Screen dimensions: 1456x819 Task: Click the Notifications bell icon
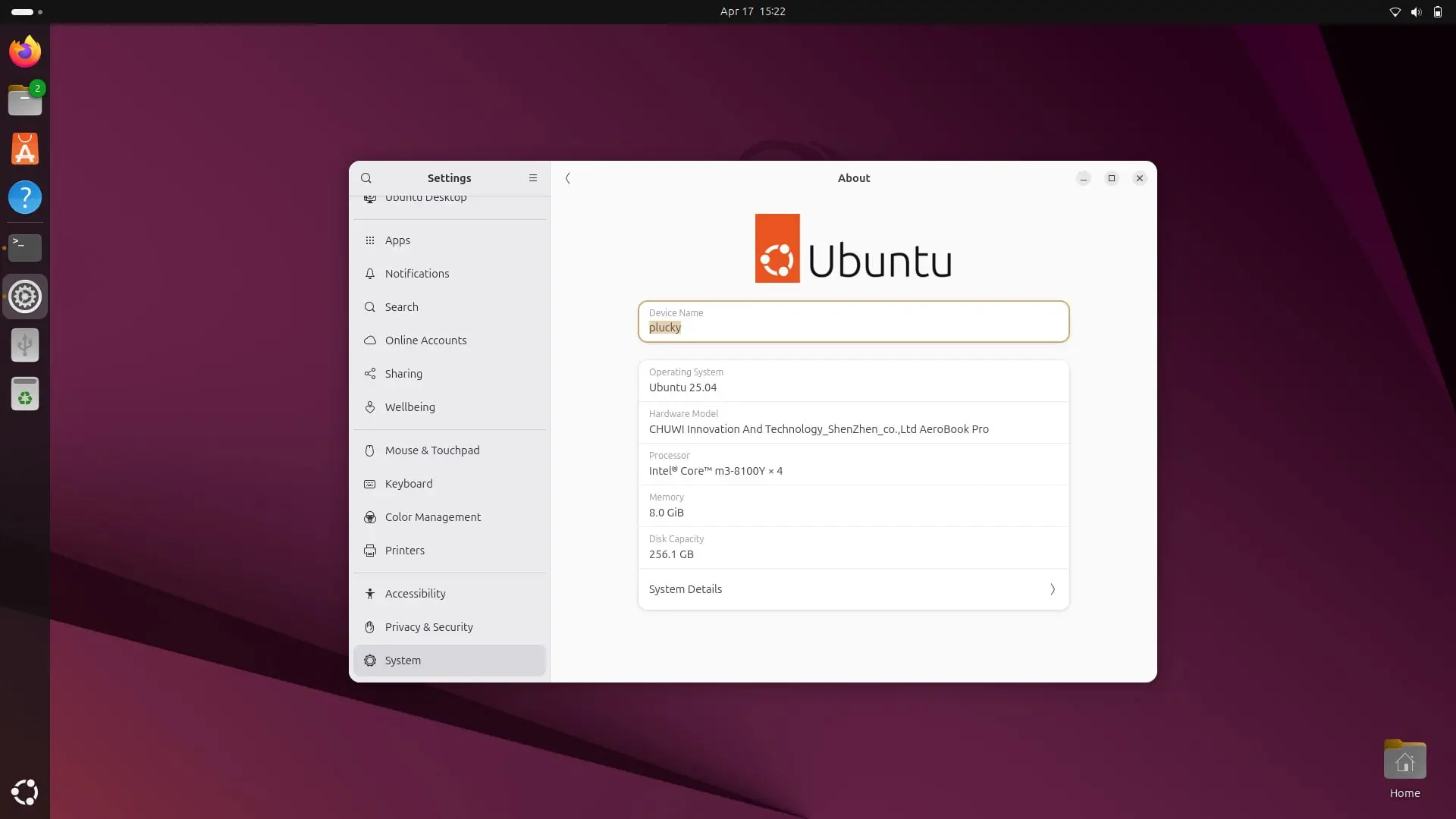(370, 274)
